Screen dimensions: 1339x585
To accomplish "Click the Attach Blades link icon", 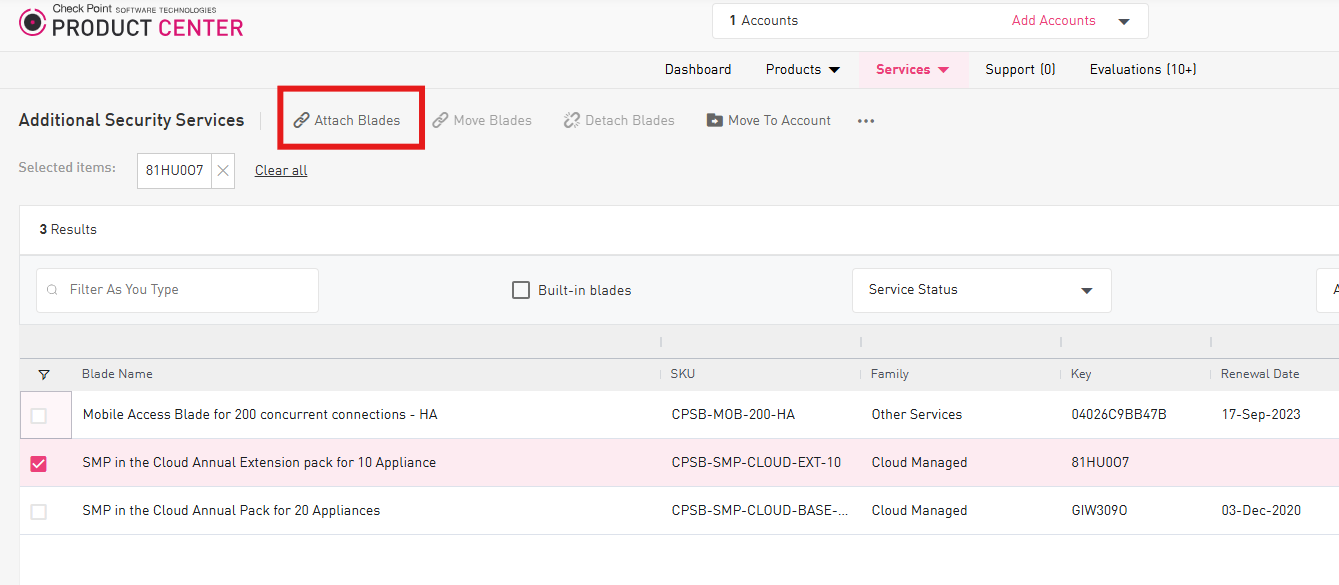I will [301, 121].
